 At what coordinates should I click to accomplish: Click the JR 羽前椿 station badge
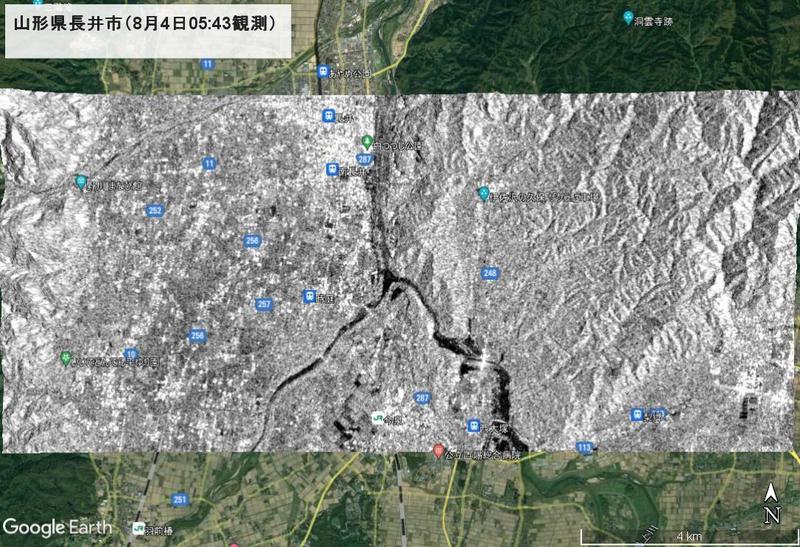[138, 528]
